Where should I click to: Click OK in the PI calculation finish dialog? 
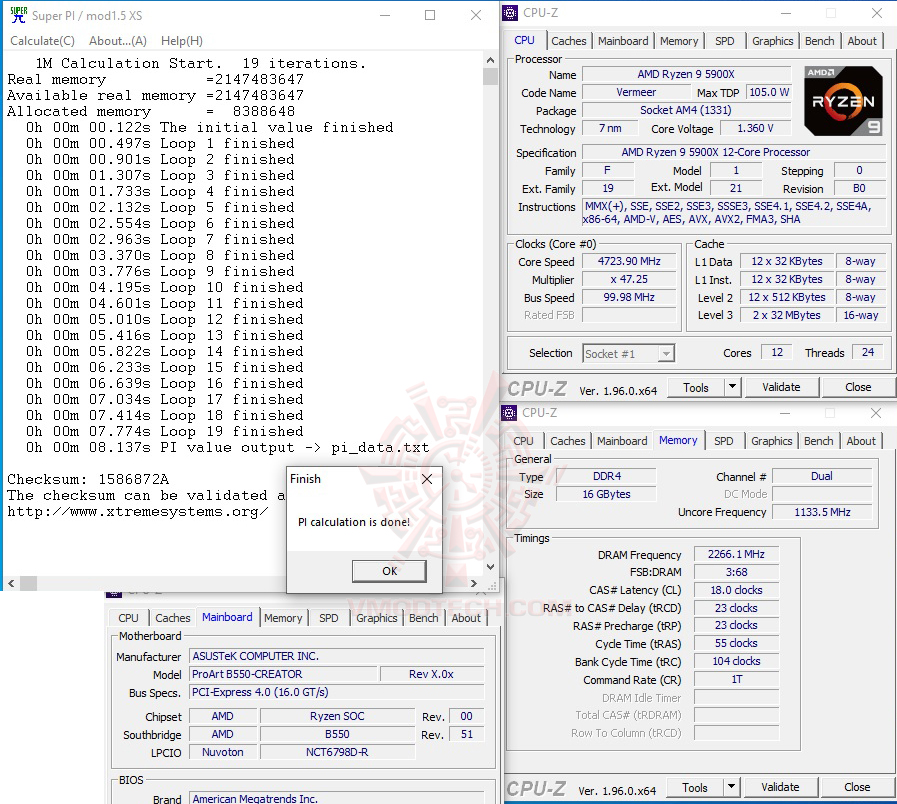(389, 571)
